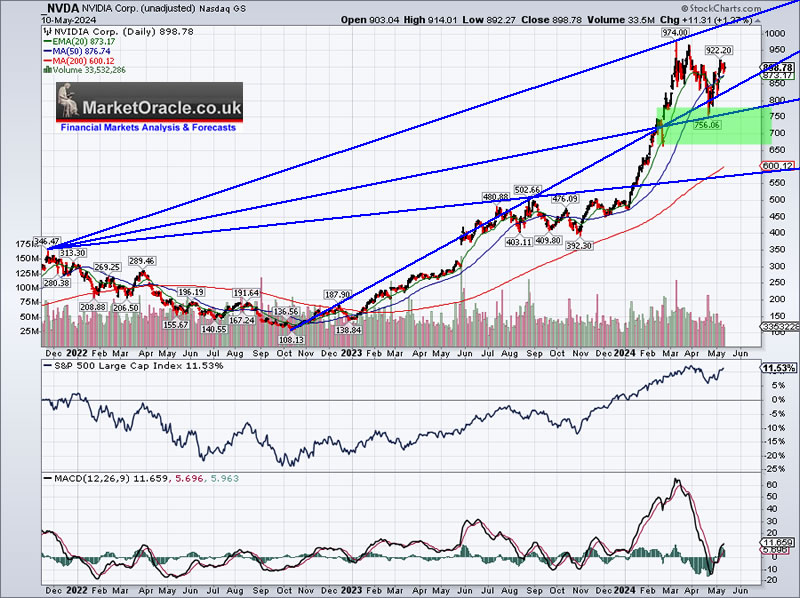Click the 'Low 892.27' value
The image size is (800, 598).
pos(489,20)
